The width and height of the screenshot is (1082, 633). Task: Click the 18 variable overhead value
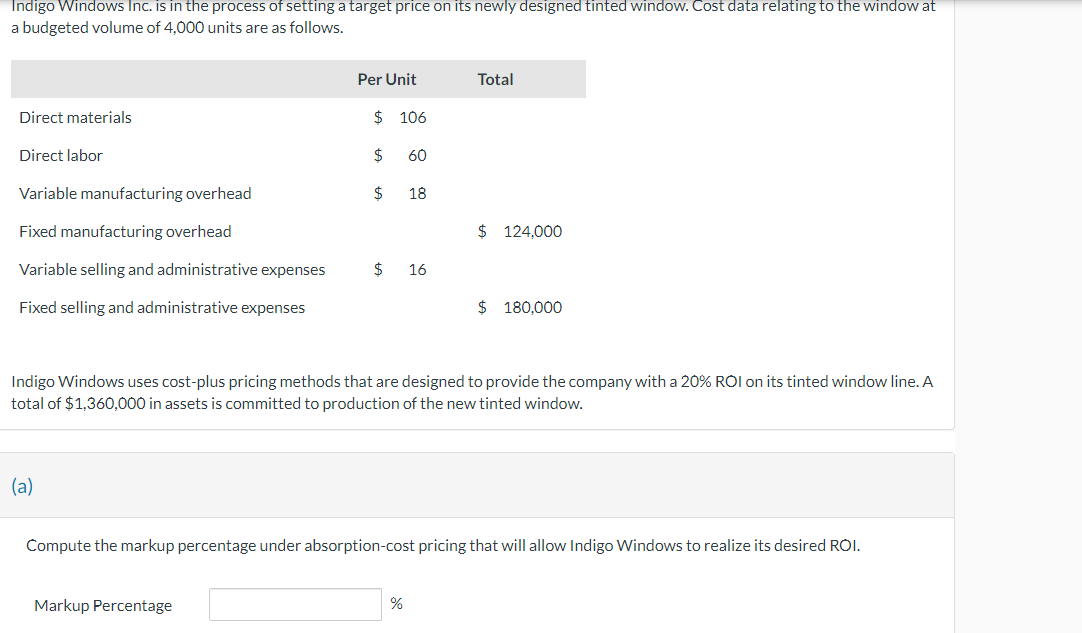pos(417,193)
